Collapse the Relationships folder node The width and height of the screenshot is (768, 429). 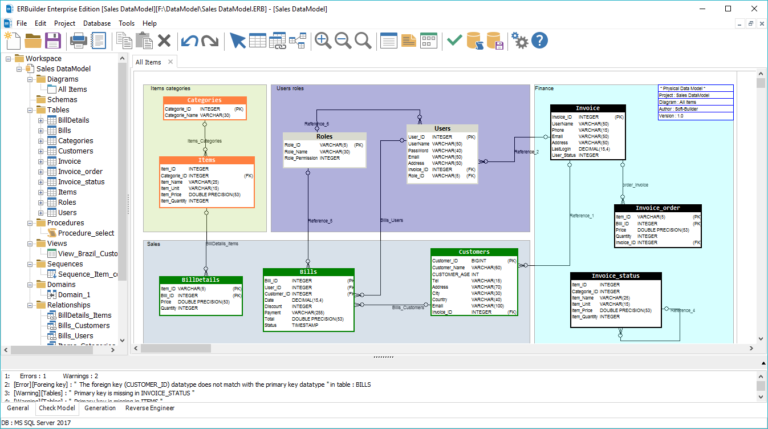27,305
